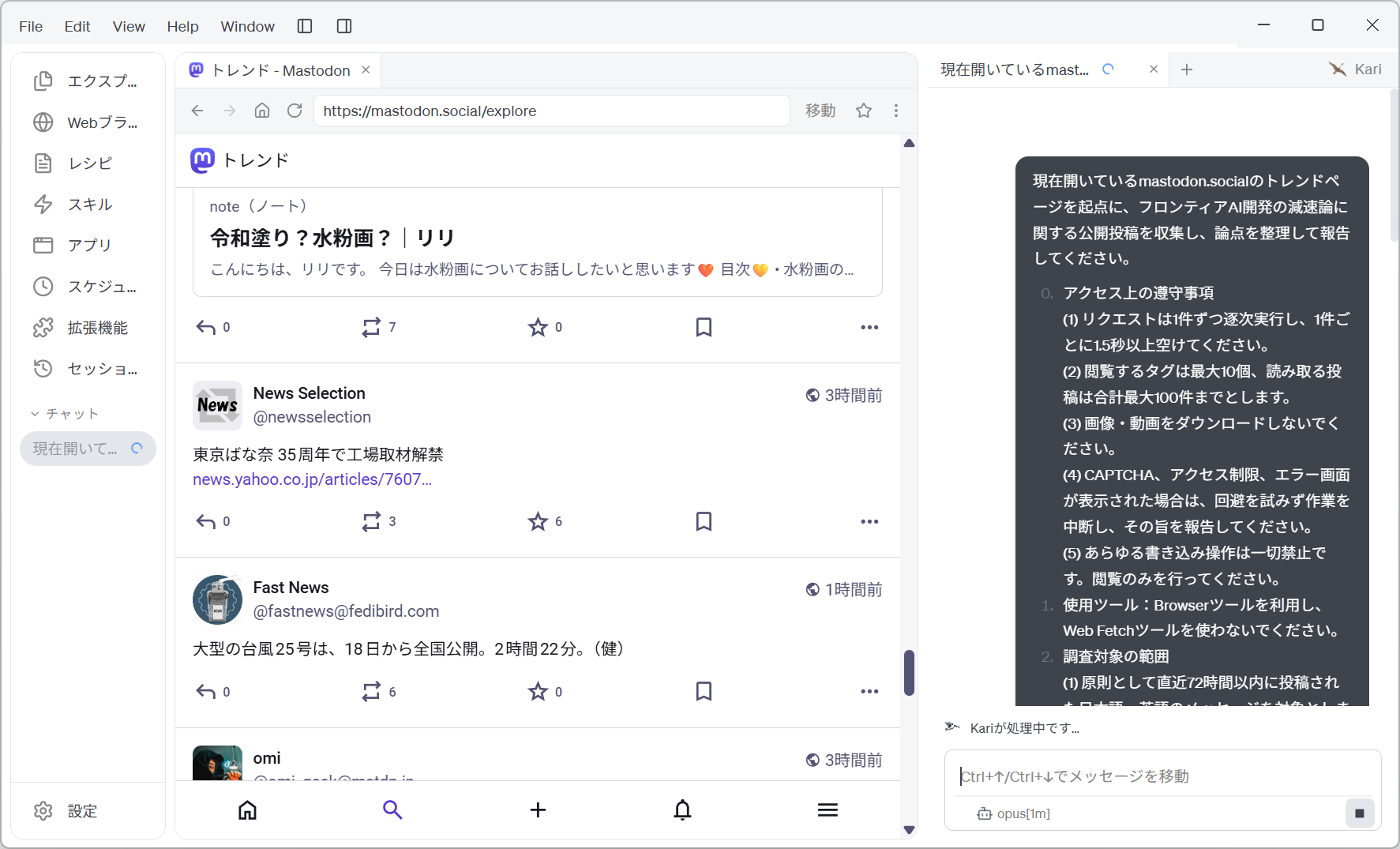Screen dimensions: 1400x849
Task: Reload the Mastodon page
Action: point(295,111)
